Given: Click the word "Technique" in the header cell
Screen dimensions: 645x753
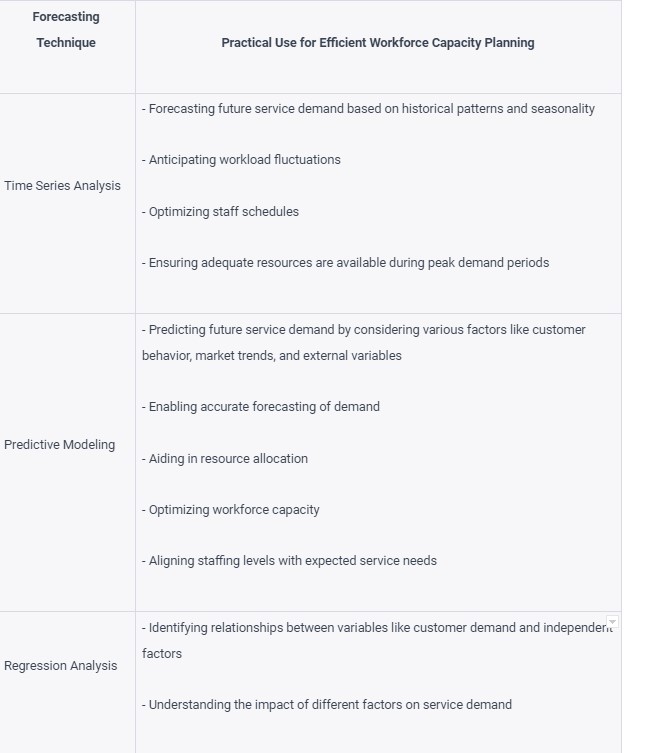Looking at the screenshot, I should pyautogui.click(x=66, y=43).
